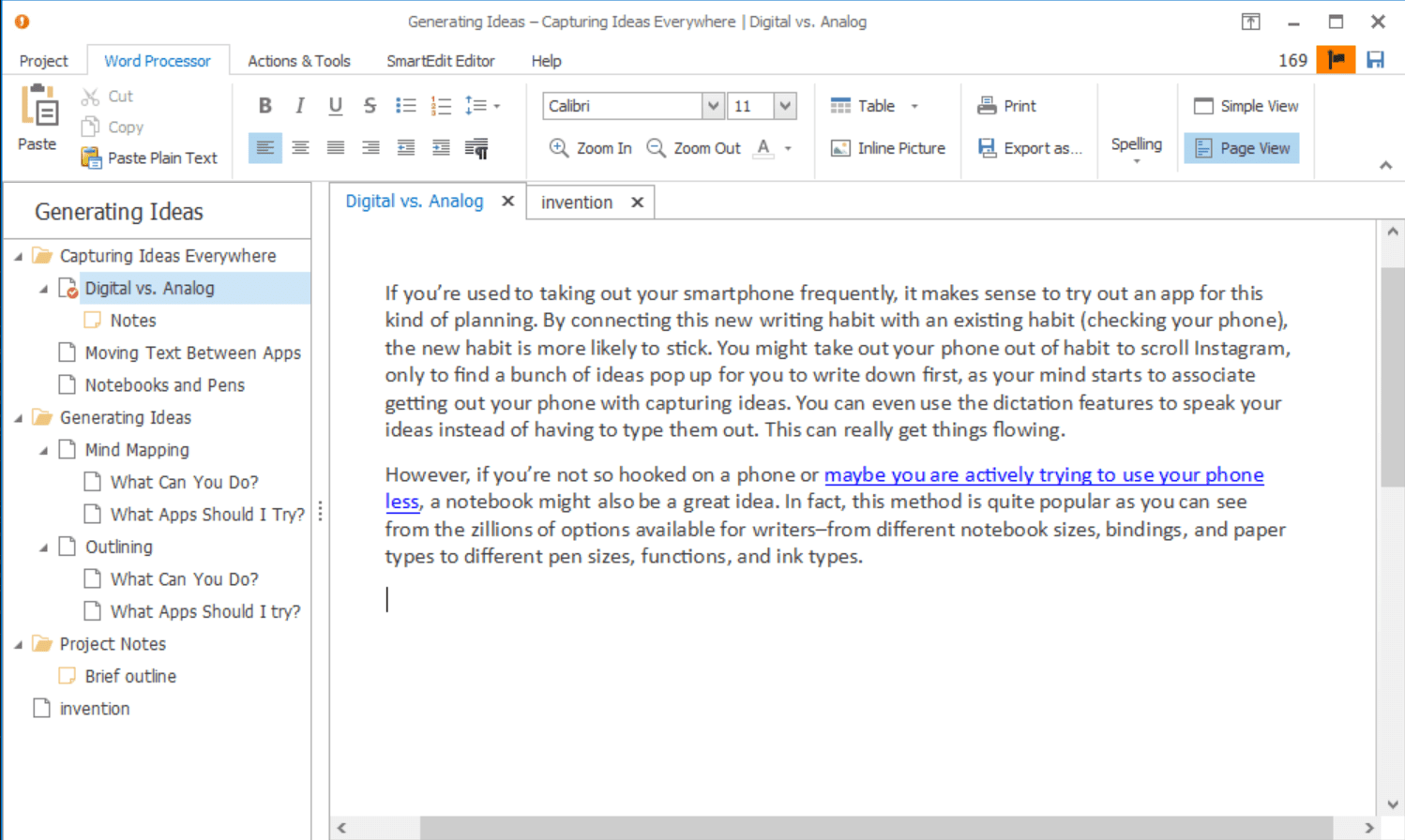1405x840 pixels.
Task: Click Zoom In
Action: click(x=591, y=148)
